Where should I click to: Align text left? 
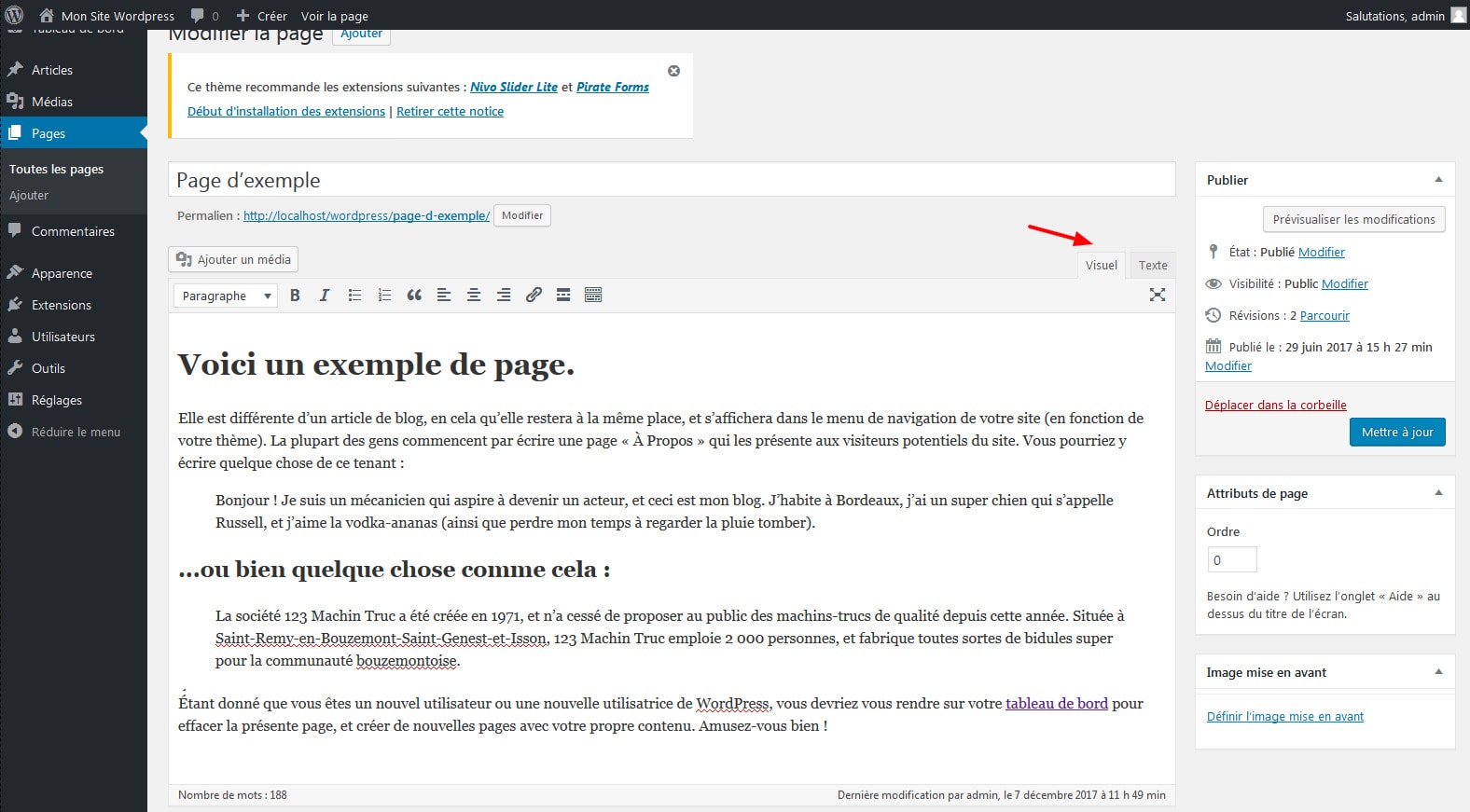pos(444,295)
